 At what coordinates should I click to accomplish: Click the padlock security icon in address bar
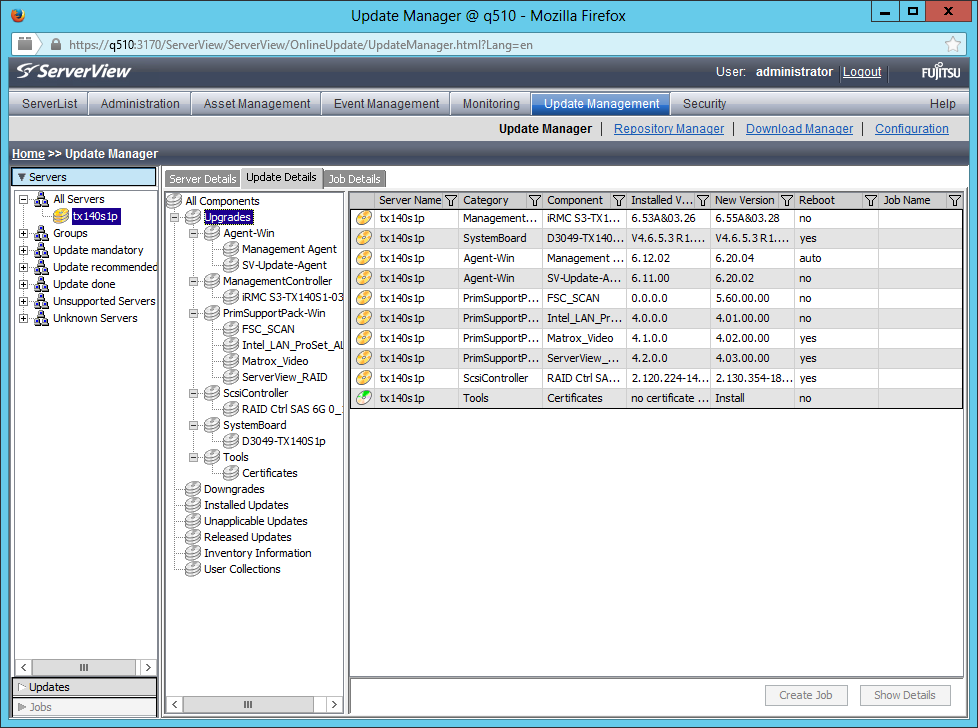(56, 44)
